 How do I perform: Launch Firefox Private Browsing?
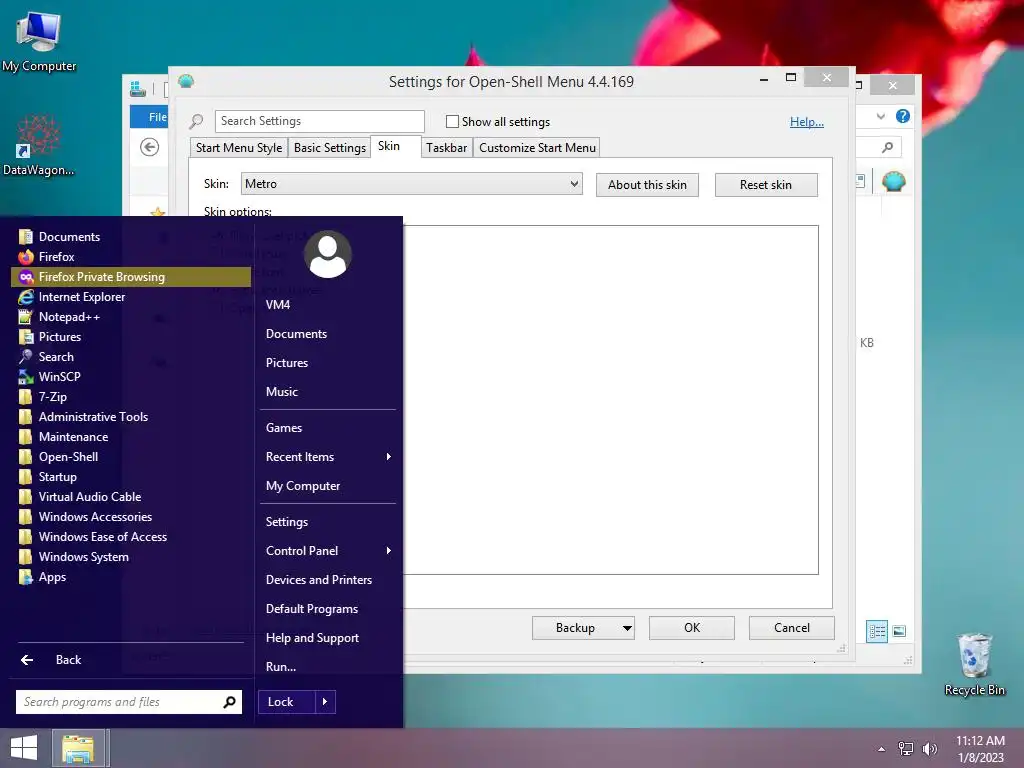pos(131,277)
